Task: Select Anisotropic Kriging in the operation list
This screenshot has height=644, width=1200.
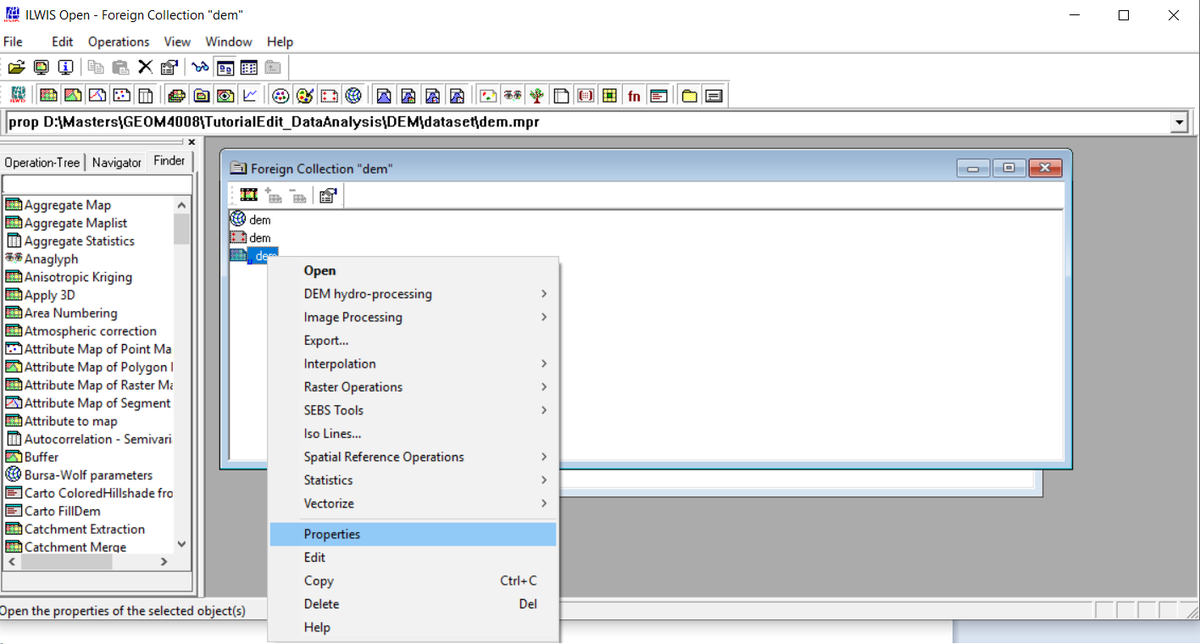Action: tap(78, 277)
